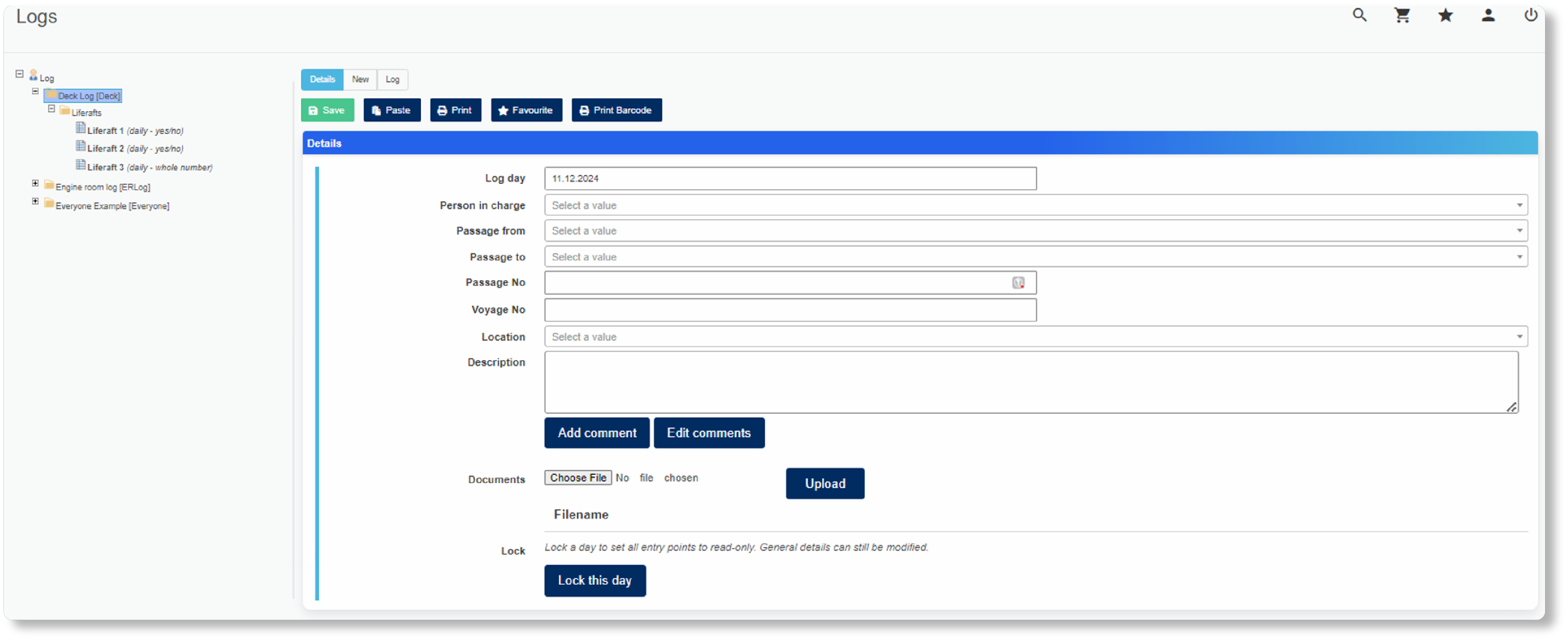Viewport: 1568px width, 641px height.
Task: Click the Add comment button
Action: (597, 433)
